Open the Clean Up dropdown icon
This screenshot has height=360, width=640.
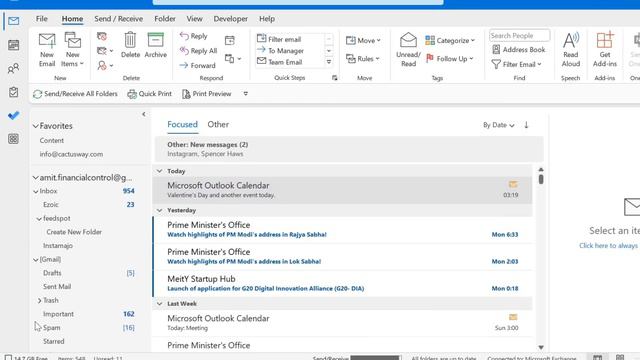pos(105,51)
